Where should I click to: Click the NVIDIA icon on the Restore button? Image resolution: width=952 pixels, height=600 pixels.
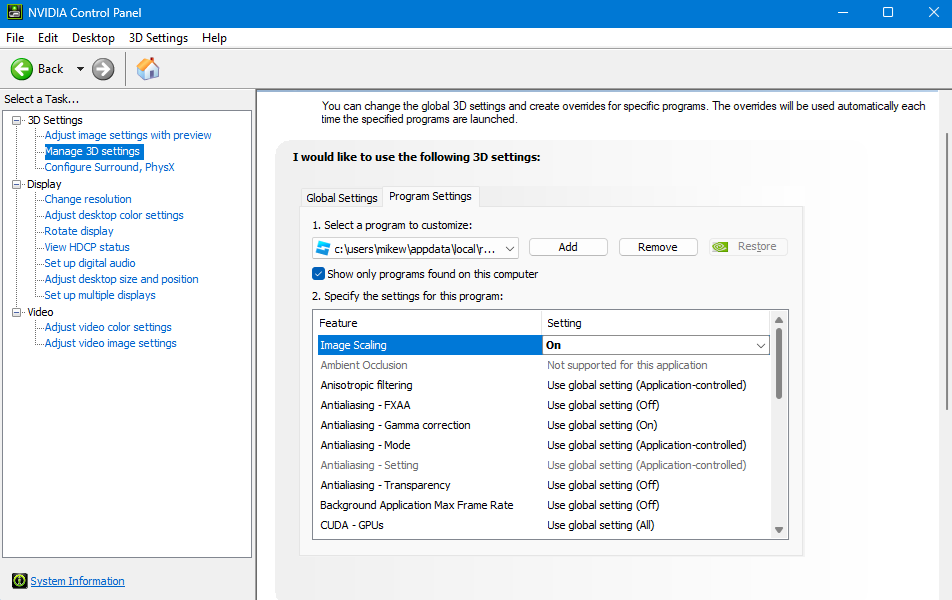pos(723,246)
